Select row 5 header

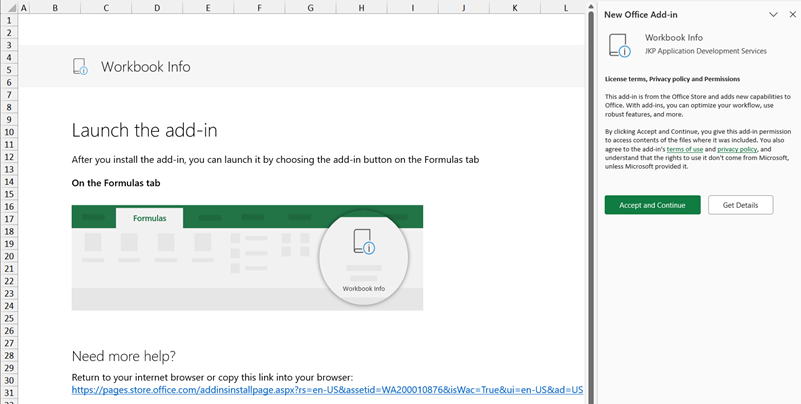[x=9, y=70]
